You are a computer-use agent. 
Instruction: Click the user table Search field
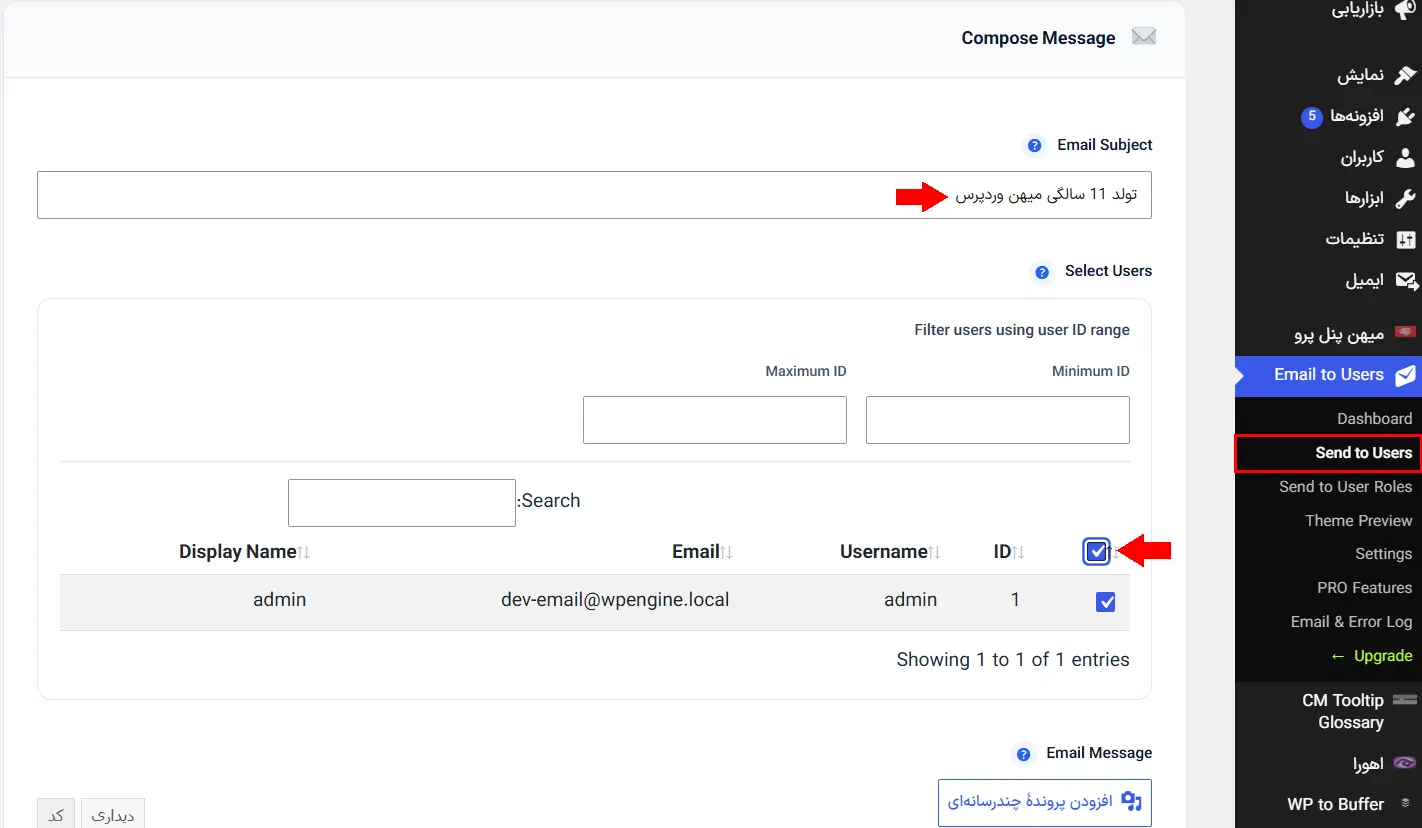click(402, 503)
